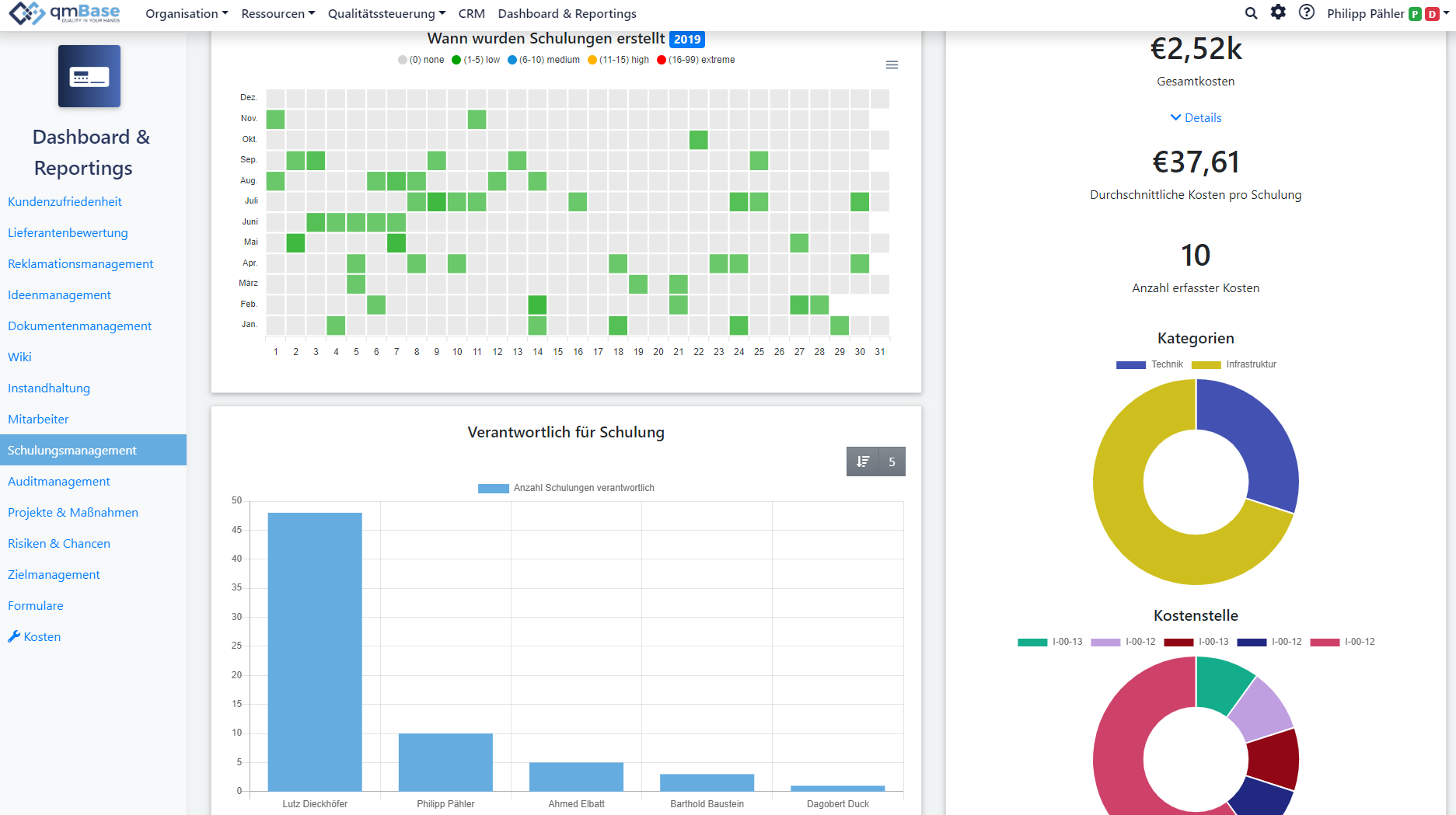The height and width of the screenshot is (815, 1456).
Task: Click the Barthold Baustein bar
Action: (x=707, y=782)
